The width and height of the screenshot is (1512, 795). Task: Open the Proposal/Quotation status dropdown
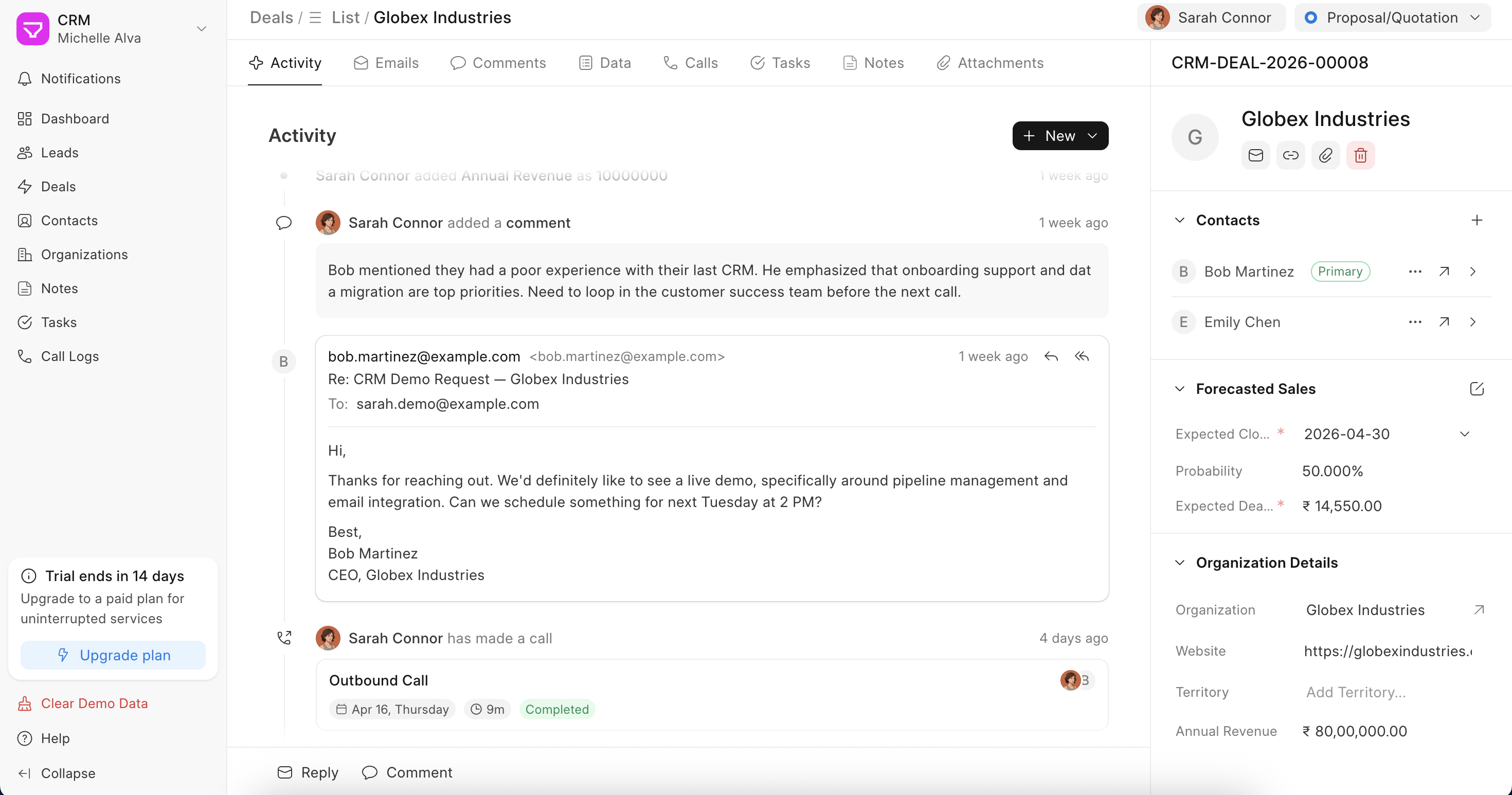[x=1392, y=17]
